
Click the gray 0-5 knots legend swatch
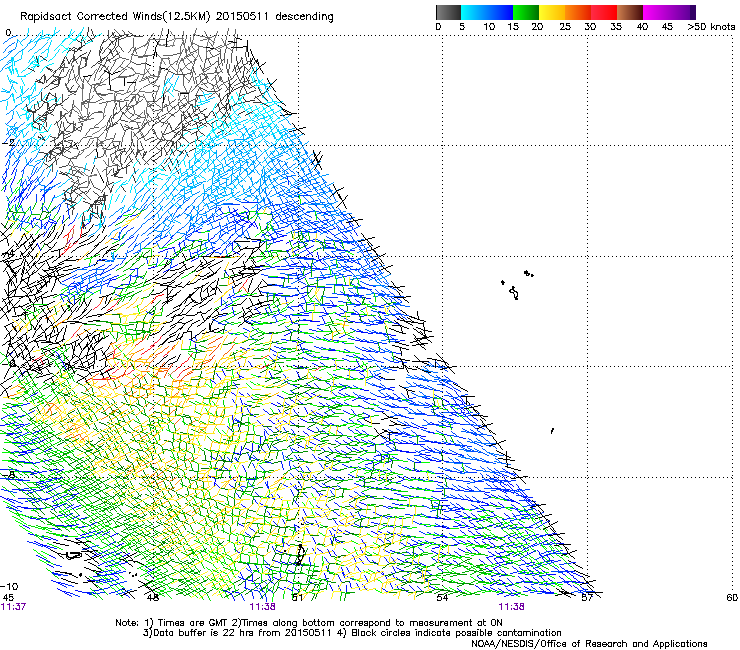click(x=448, y=12)
